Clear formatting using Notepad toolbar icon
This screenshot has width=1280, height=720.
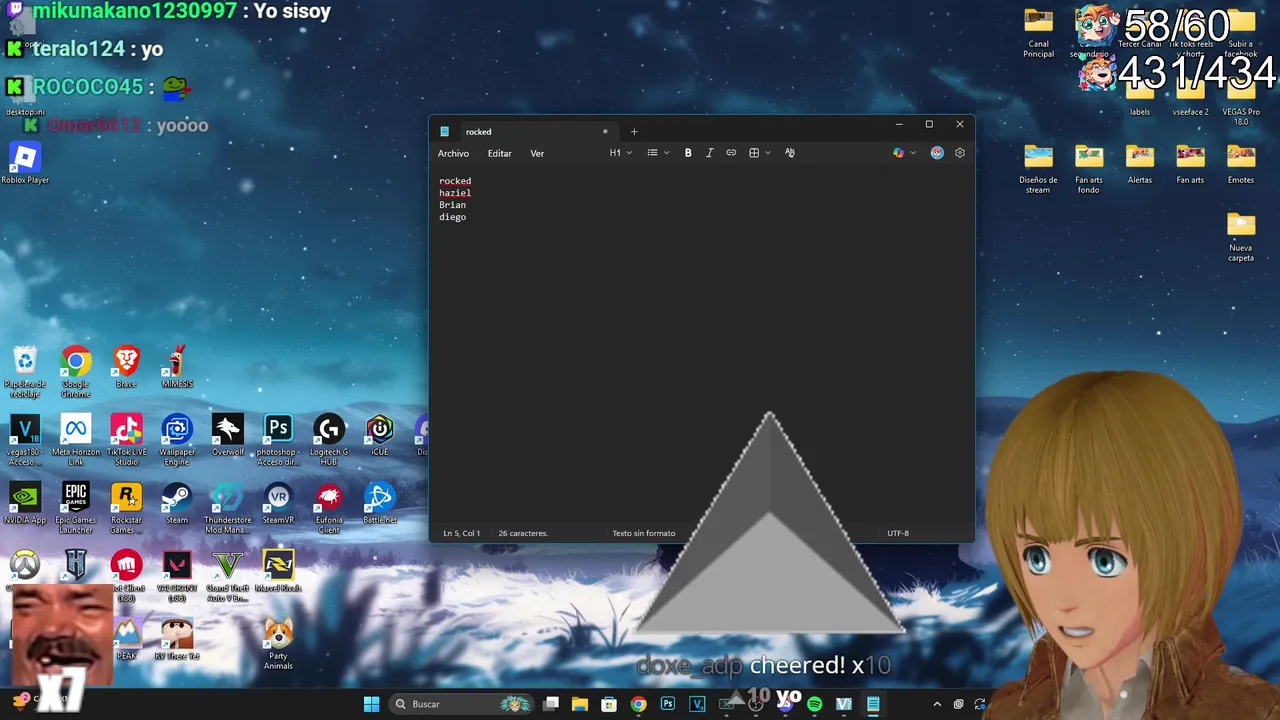pyautogui.click(x=790, y=153)
